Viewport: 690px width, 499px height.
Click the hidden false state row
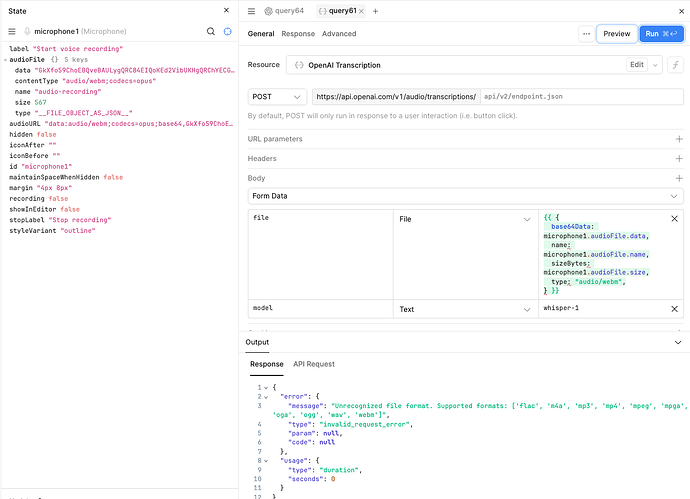(33, 135)
